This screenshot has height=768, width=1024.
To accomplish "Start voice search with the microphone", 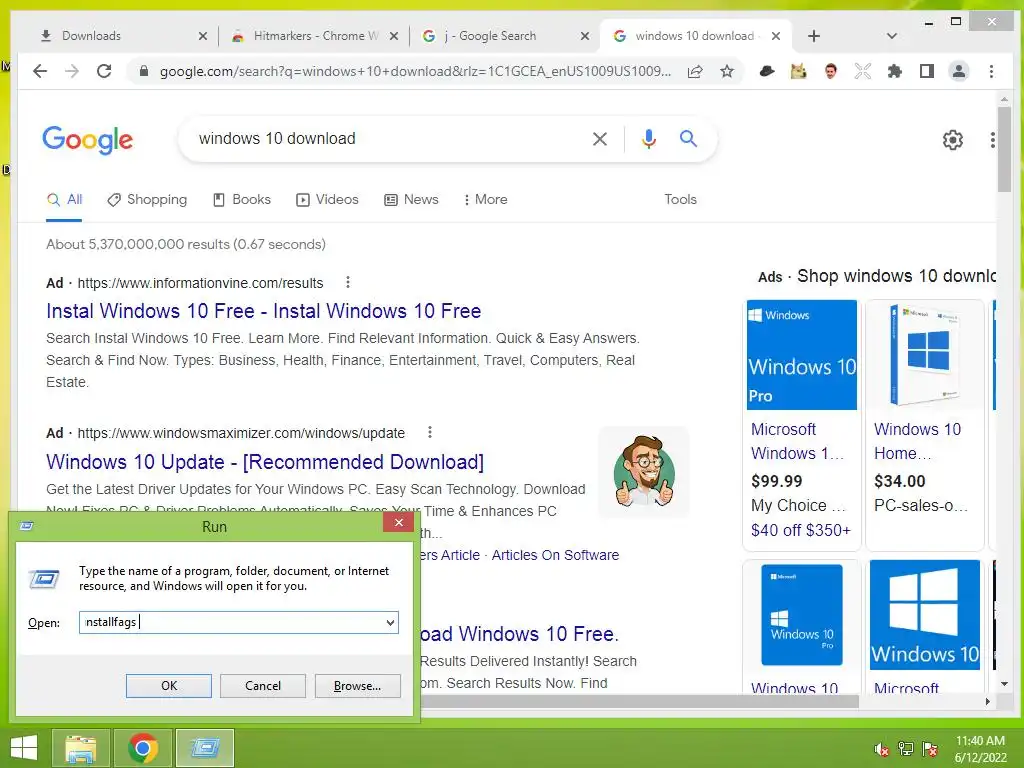I will click(648, 138).
